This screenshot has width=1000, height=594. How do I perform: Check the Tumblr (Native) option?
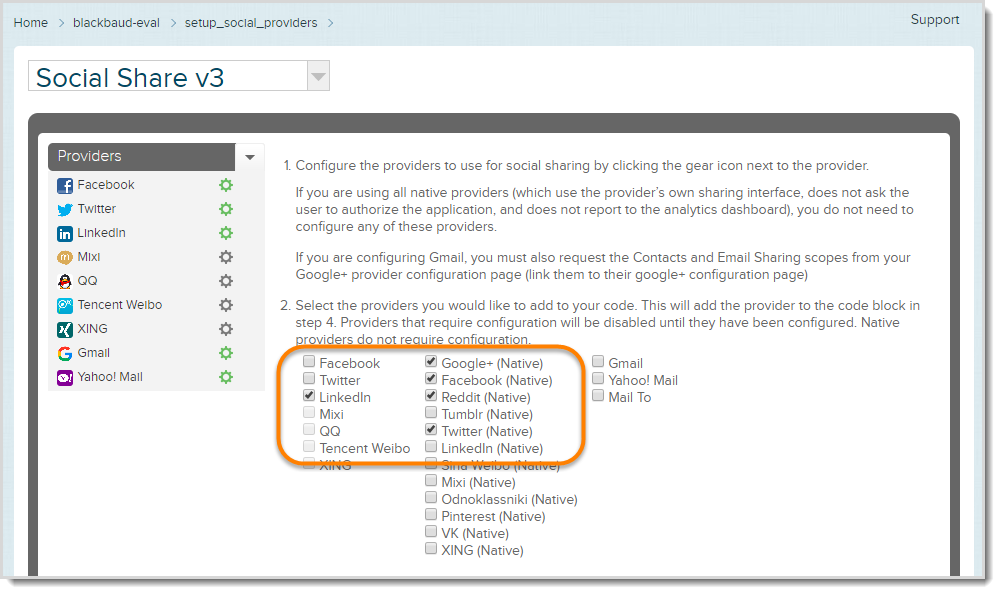[x=431, y=413]
